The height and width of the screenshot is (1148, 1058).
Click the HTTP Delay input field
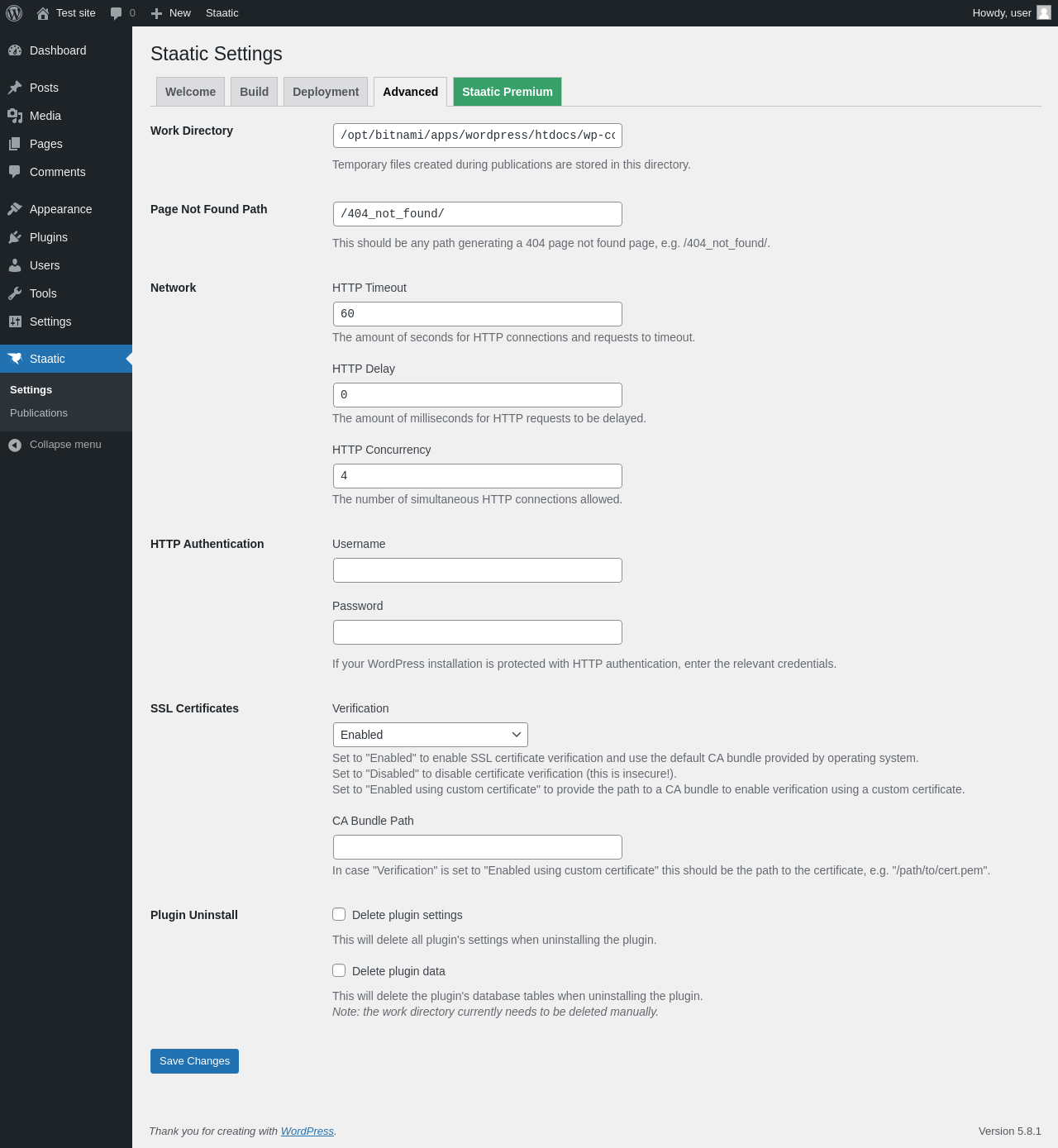pos(478,395)
